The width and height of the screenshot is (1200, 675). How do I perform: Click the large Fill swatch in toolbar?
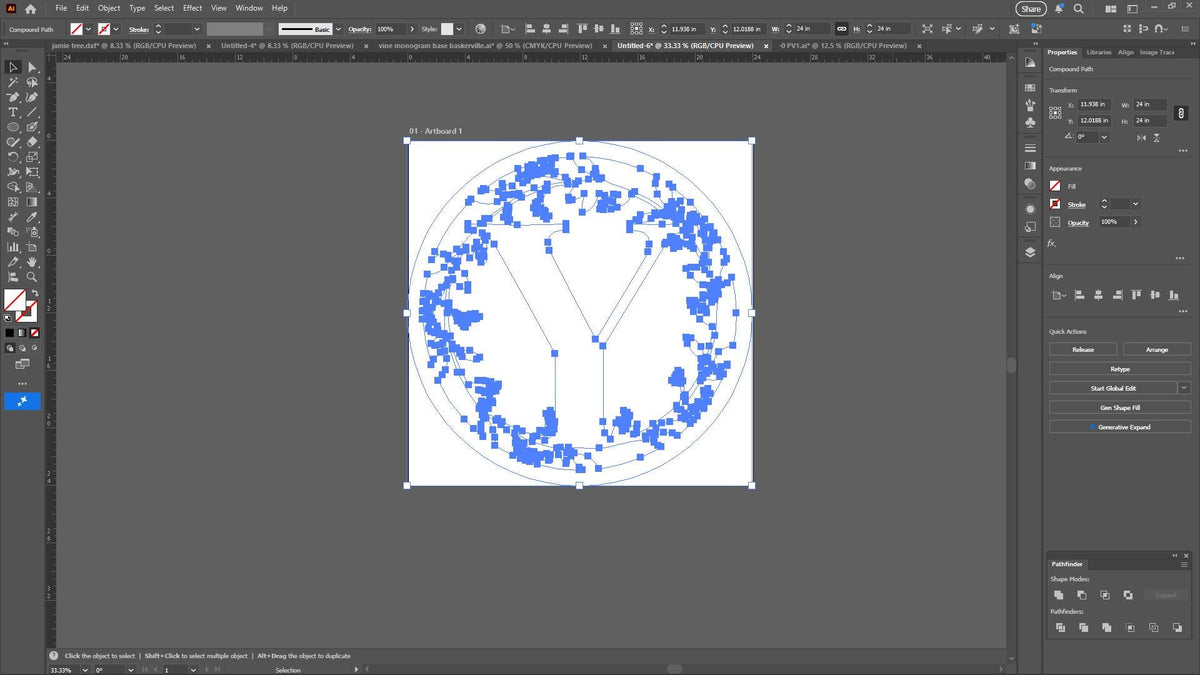pos(15,299)
